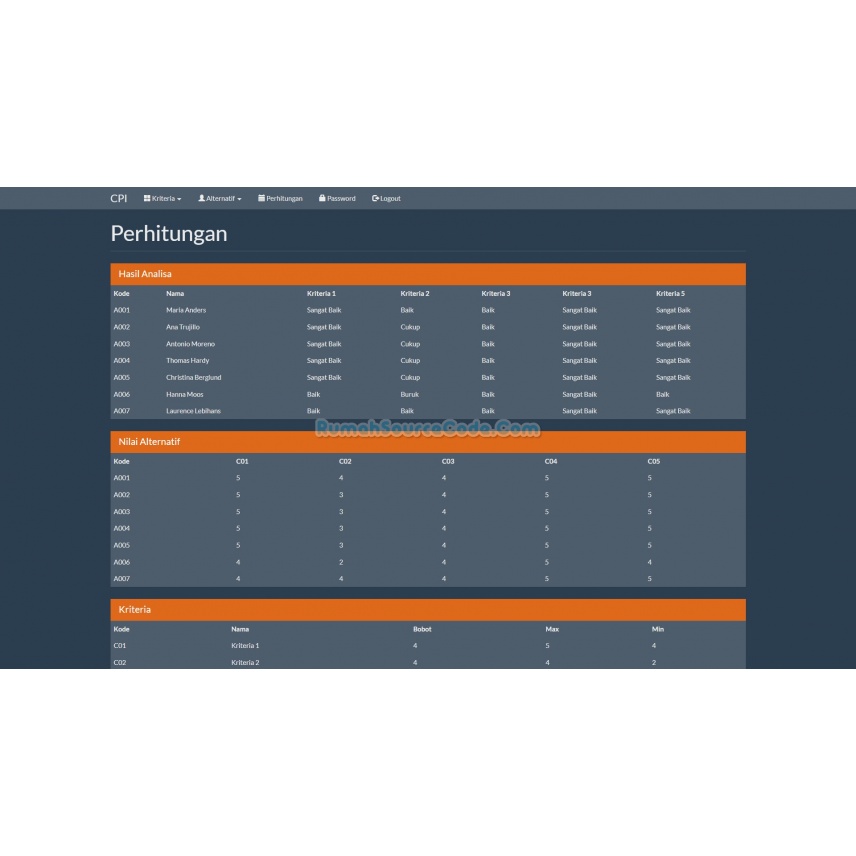Image resolution: width=856 pixels, height=856 pixels.
Task: Click Cukup in the Ana Trujillo row
Action: tap(410, 327)
